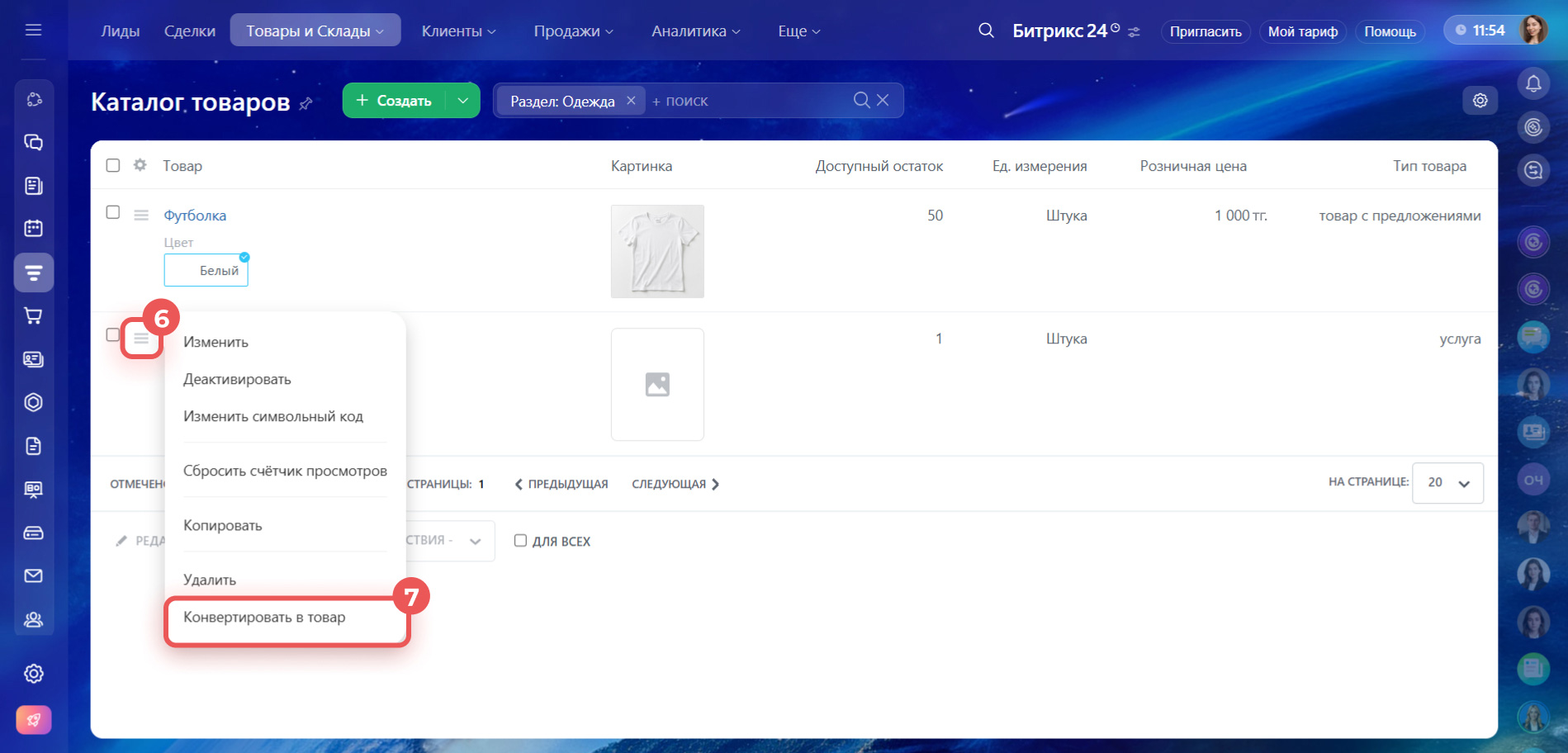
Task: Select Конвертировать в товар from context menu
Action: pyautogui.click(x=264, y=618)
